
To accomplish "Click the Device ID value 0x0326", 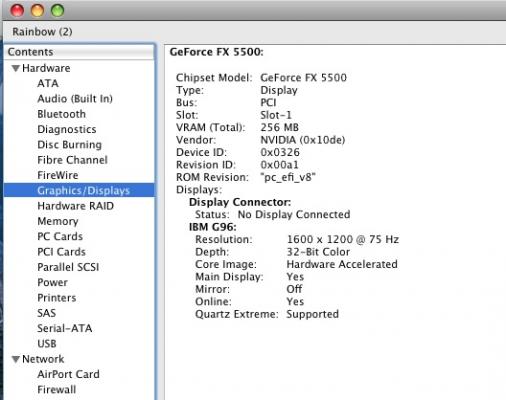I will (x=280, y=153).
